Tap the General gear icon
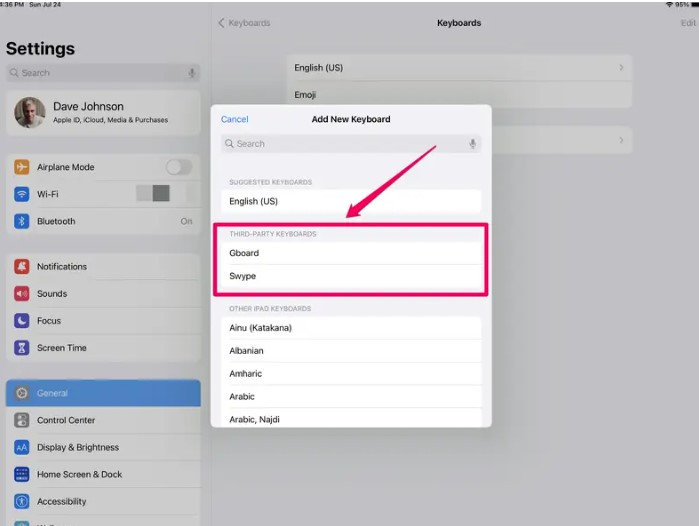This screenshot has width=699, height=526. pyautogui.click(x=21, y=393)
